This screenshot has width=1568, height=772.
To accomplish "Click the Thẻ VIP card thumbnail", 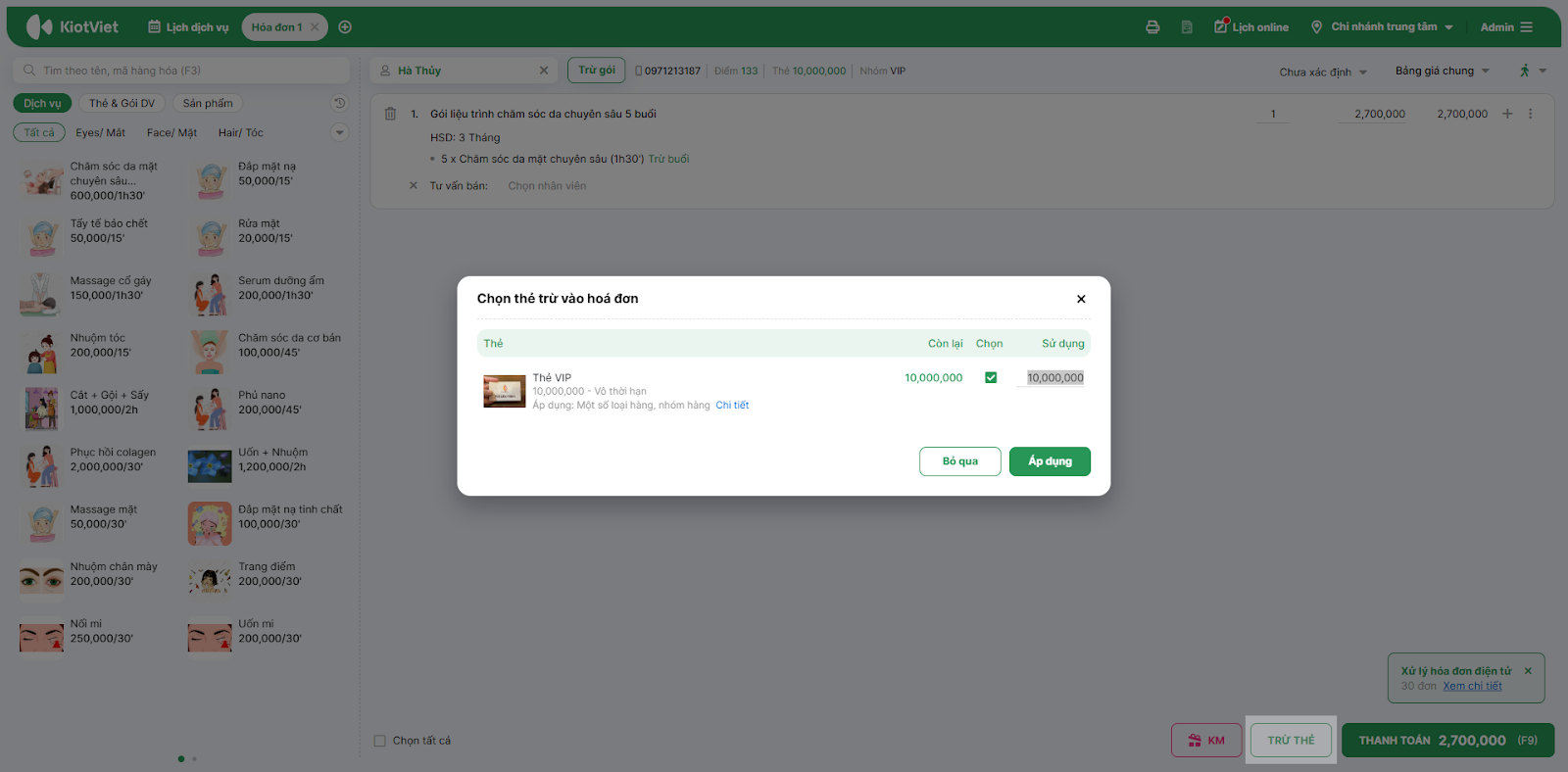I will [x=505, y=391].
